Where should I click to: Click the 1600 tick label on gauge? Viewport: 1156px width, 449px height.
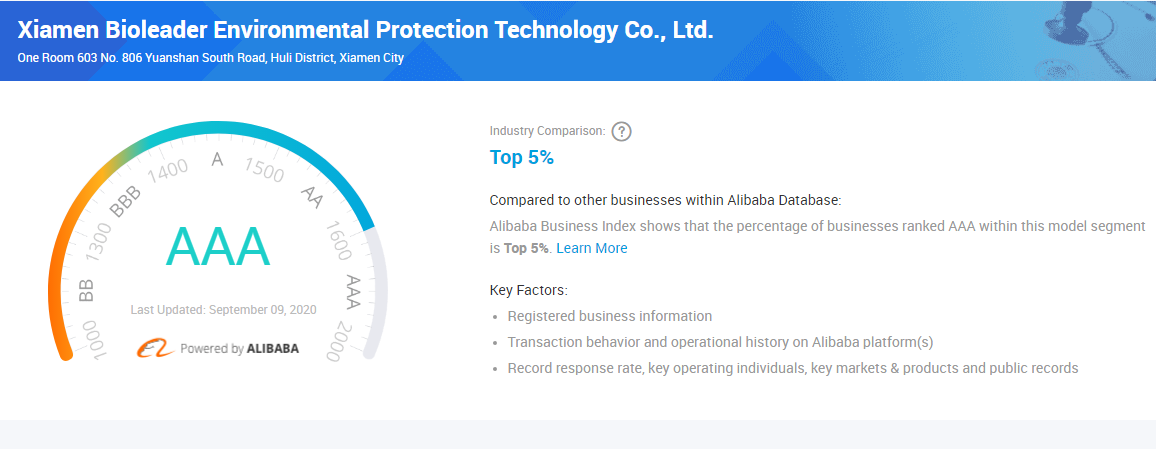(x=338, y=241)
